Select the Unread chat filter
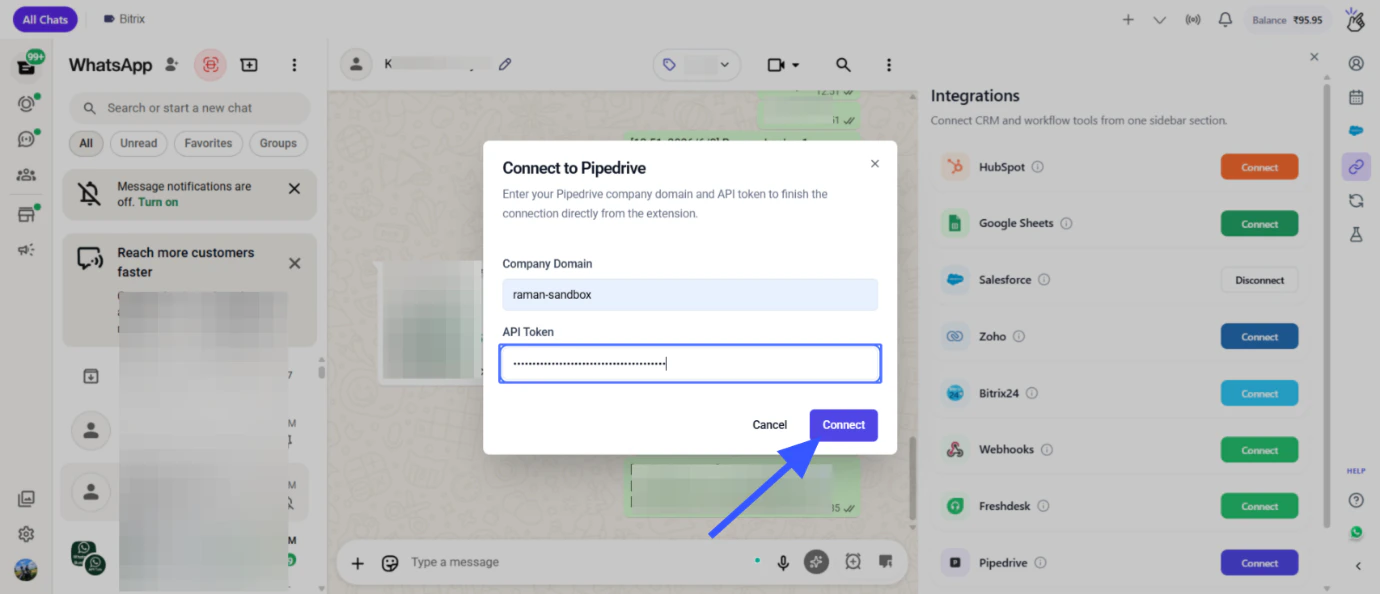The width and height of the screenshot is (1380, 594). (139, 143)
